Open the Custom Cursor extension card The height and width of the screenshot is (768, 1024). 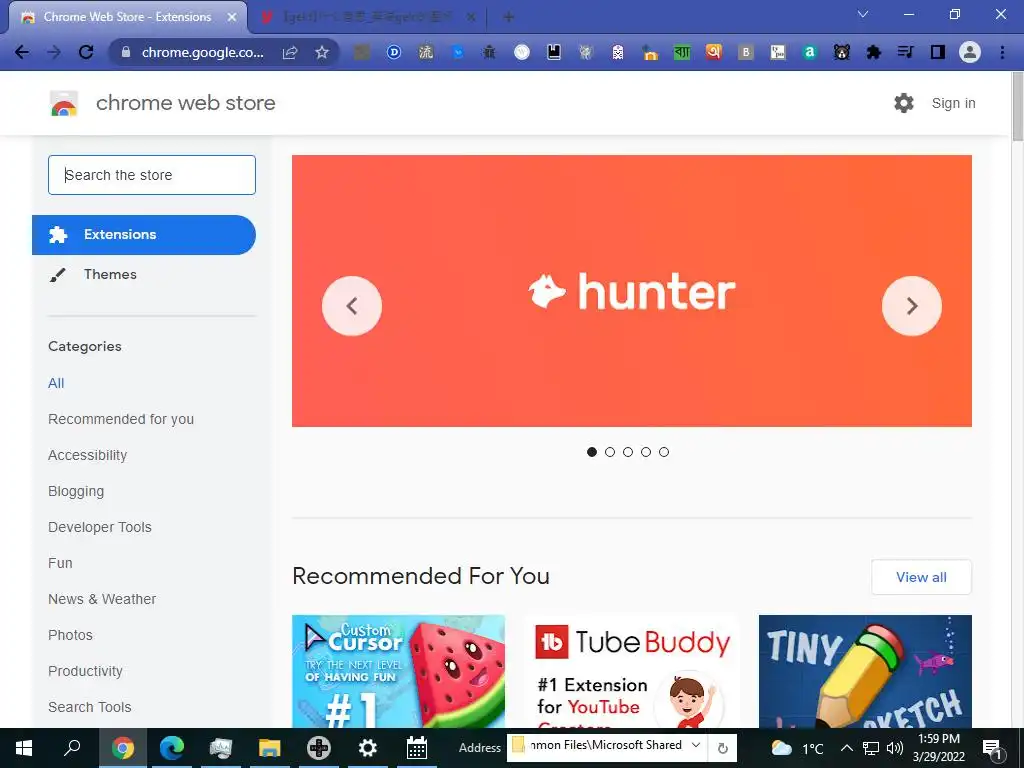coord(398,671)
